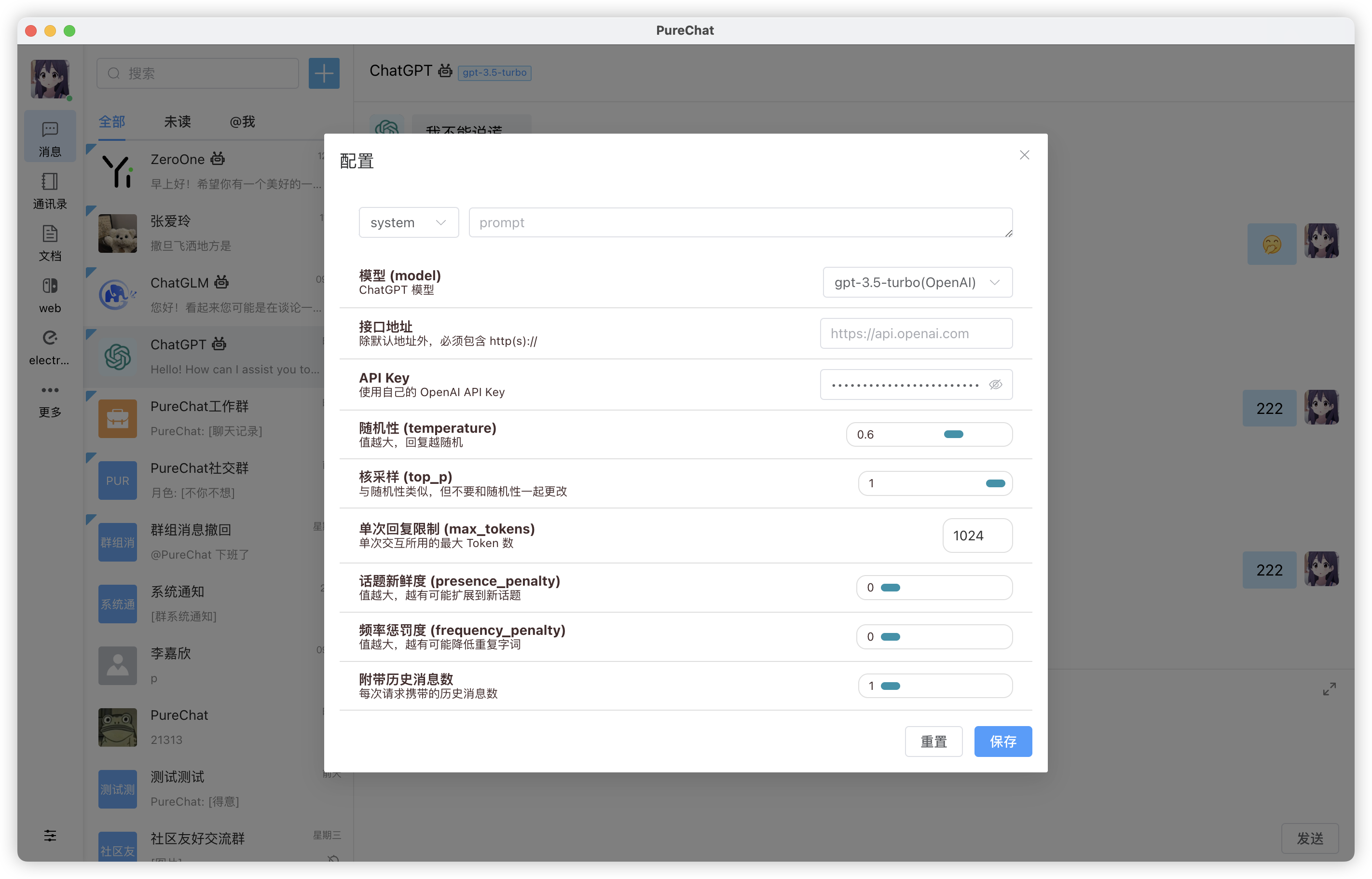Screen dimensions: 1372x879
Task: Click the first 222 message bubble
Action: pyautogui.click(x=1269, y=408)
